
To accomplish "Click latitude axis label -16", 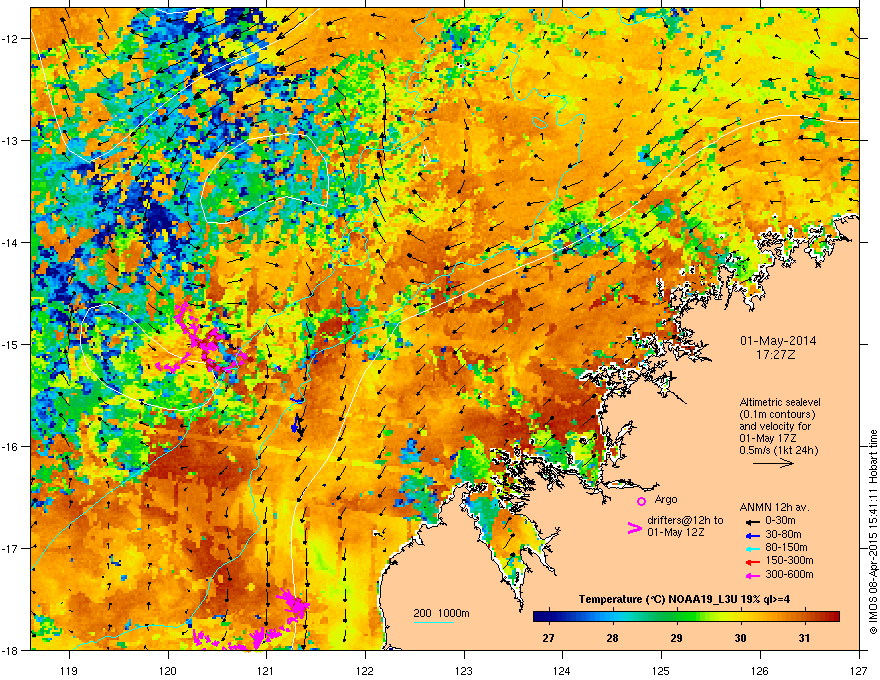I will coord(12,447).
